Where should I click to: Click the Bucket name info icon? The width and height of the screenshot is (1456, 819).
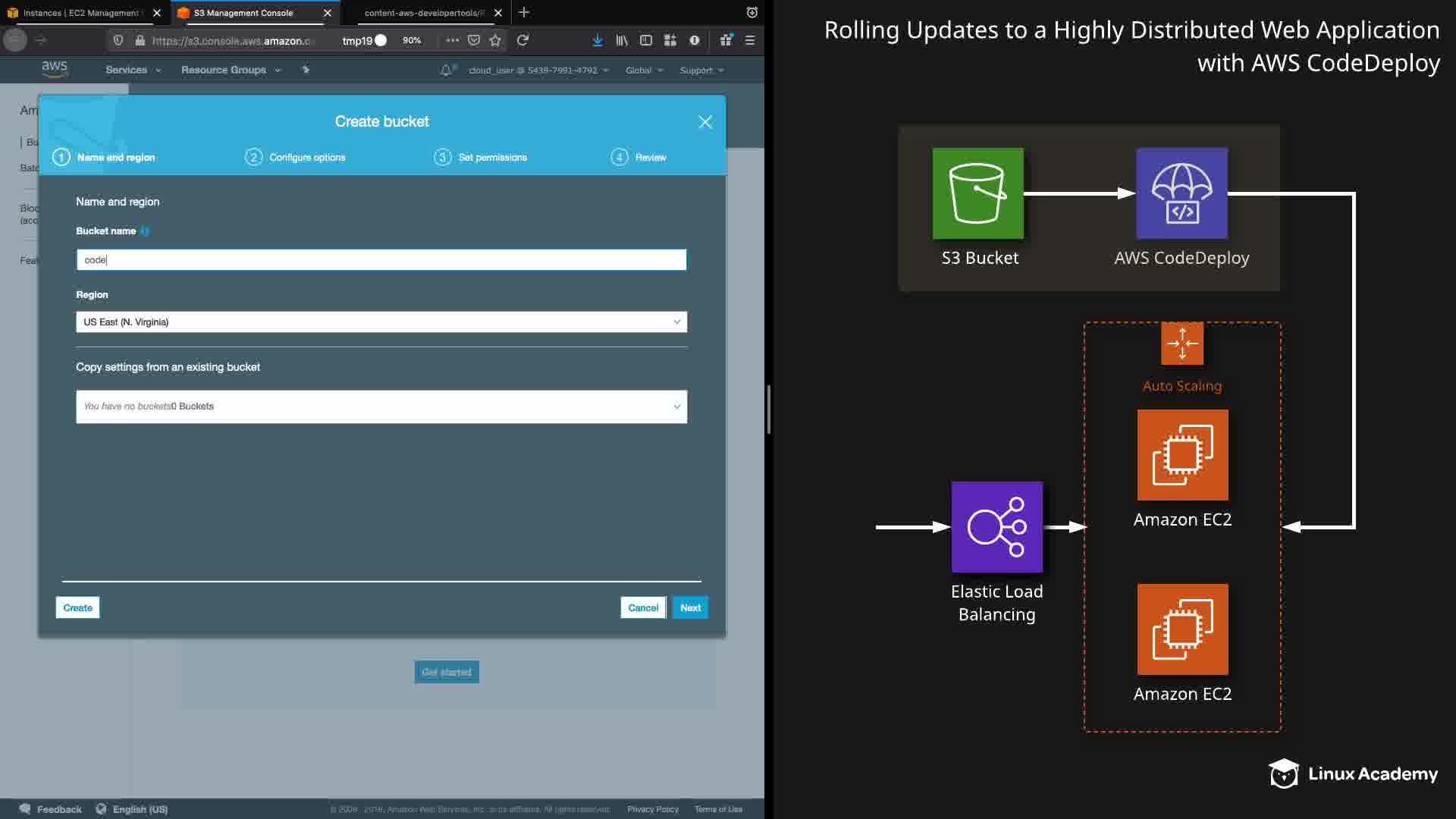[x=145, y=231]
